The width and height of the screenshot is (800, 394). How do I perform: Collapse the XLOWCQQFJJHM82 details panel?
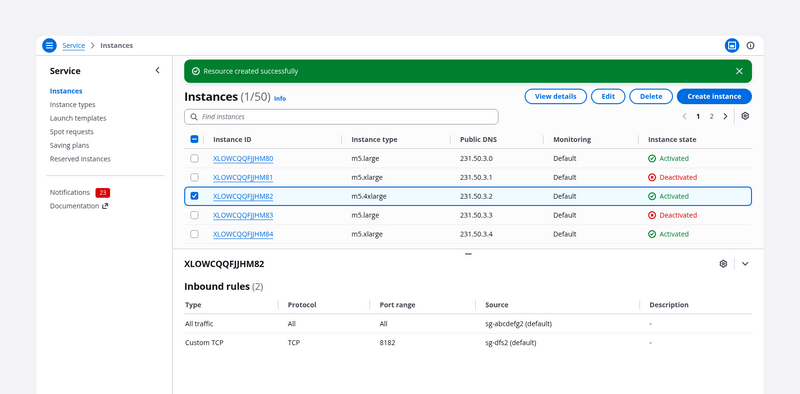[x=745, y=264]
